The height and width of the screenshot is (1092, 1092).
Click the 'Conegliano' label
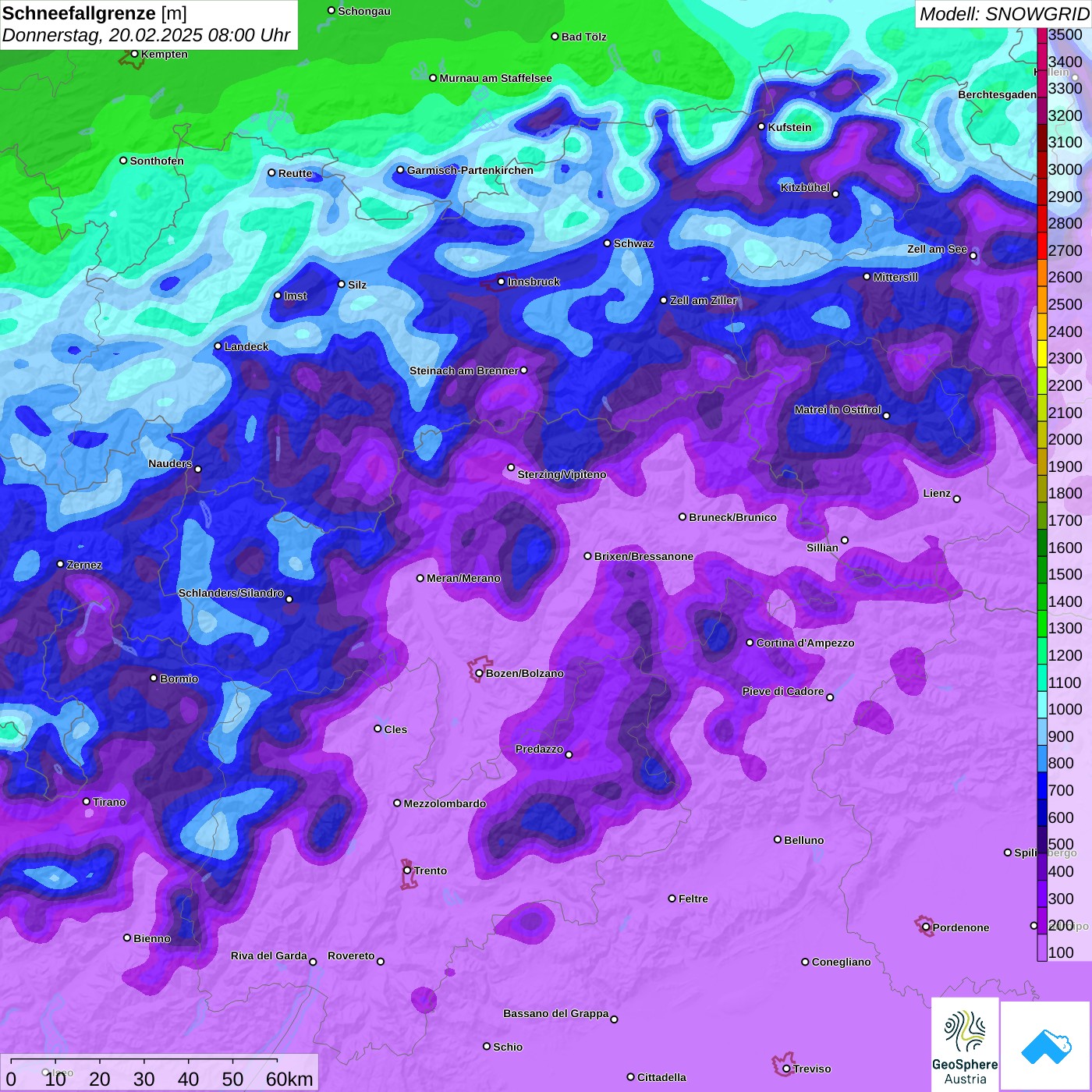tap(841, 962)
